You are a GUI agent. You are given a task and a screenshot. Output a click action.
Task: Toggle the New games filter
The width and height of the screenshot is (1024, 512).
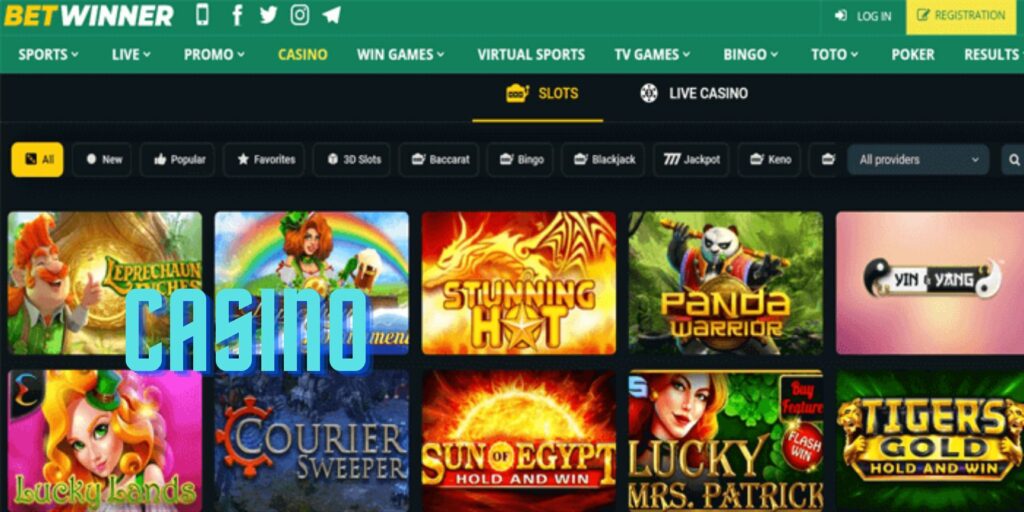tap(102, 159)
